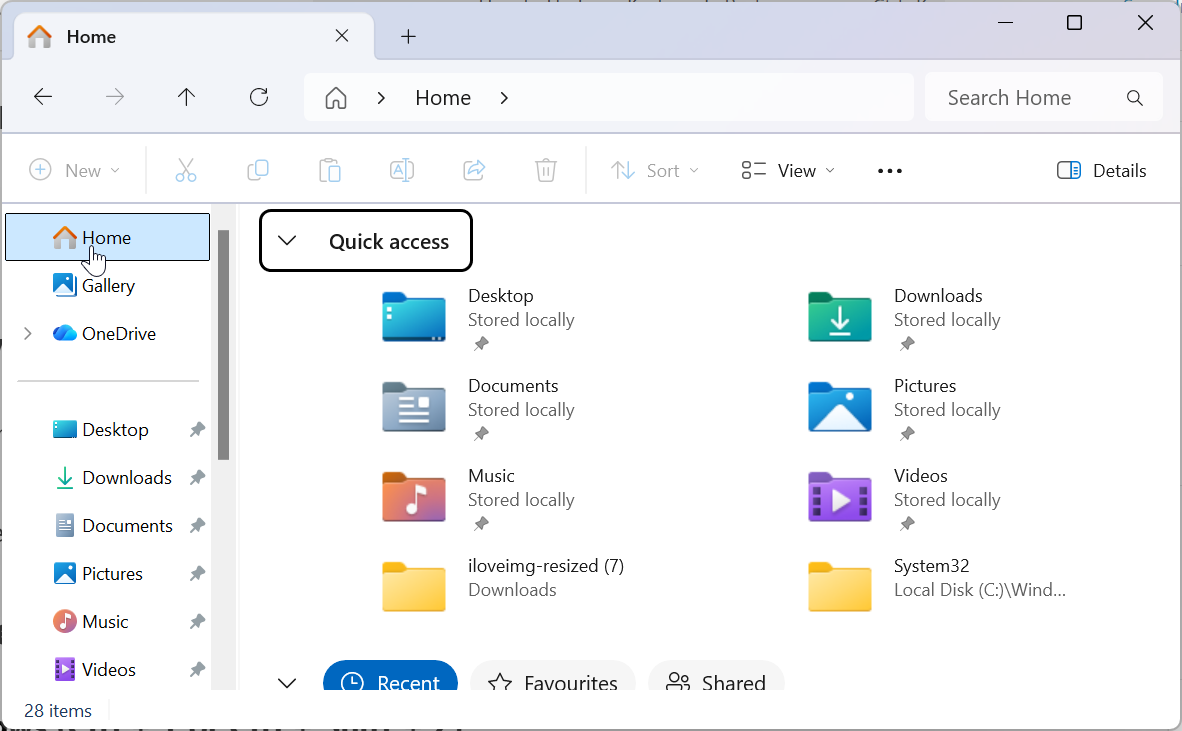Click the Cut scissors icon
1182x731 pixels.
(186, 170)
